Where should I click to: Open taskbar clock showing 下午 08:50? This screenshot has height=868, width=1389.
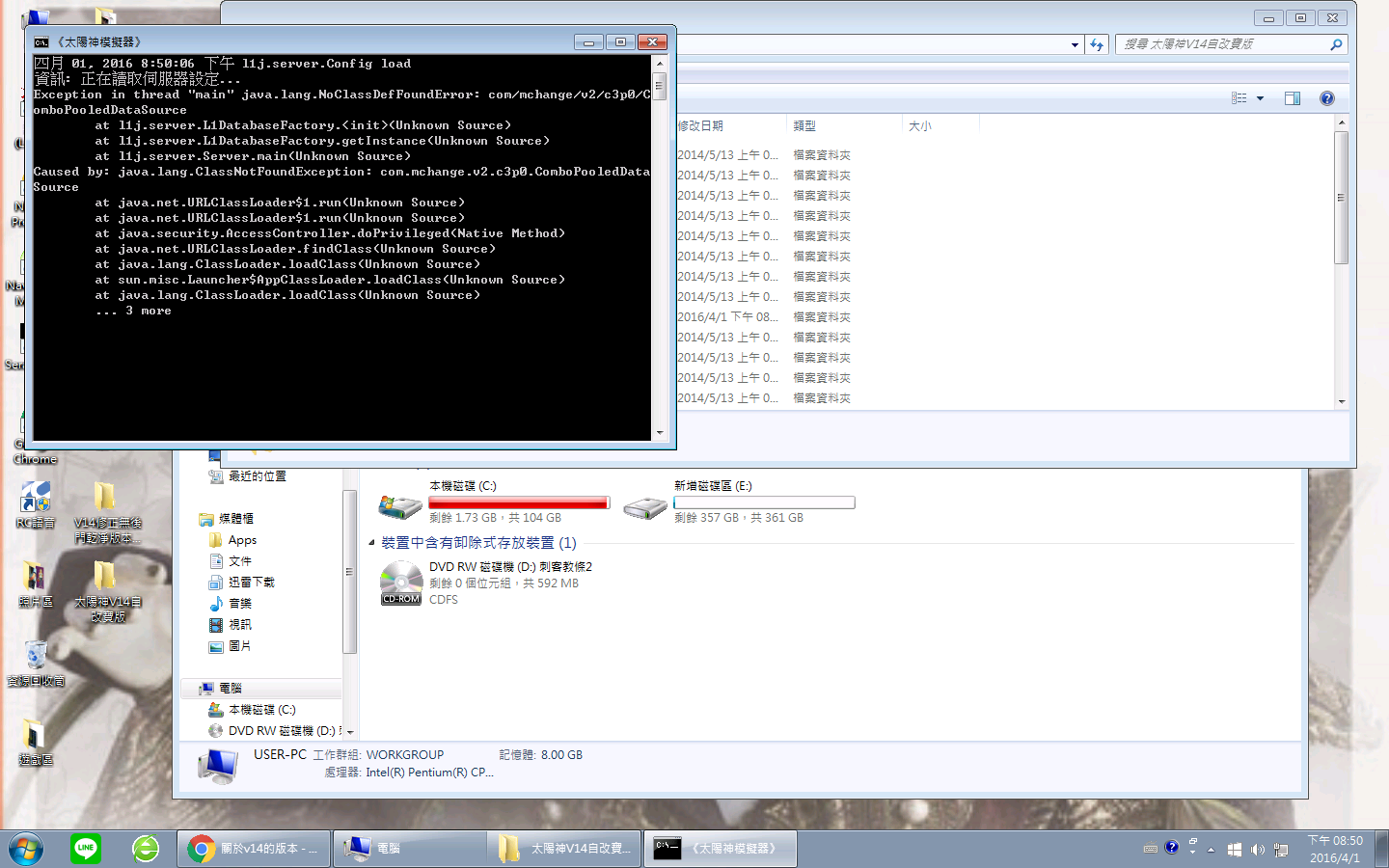tap(1335, 849)
